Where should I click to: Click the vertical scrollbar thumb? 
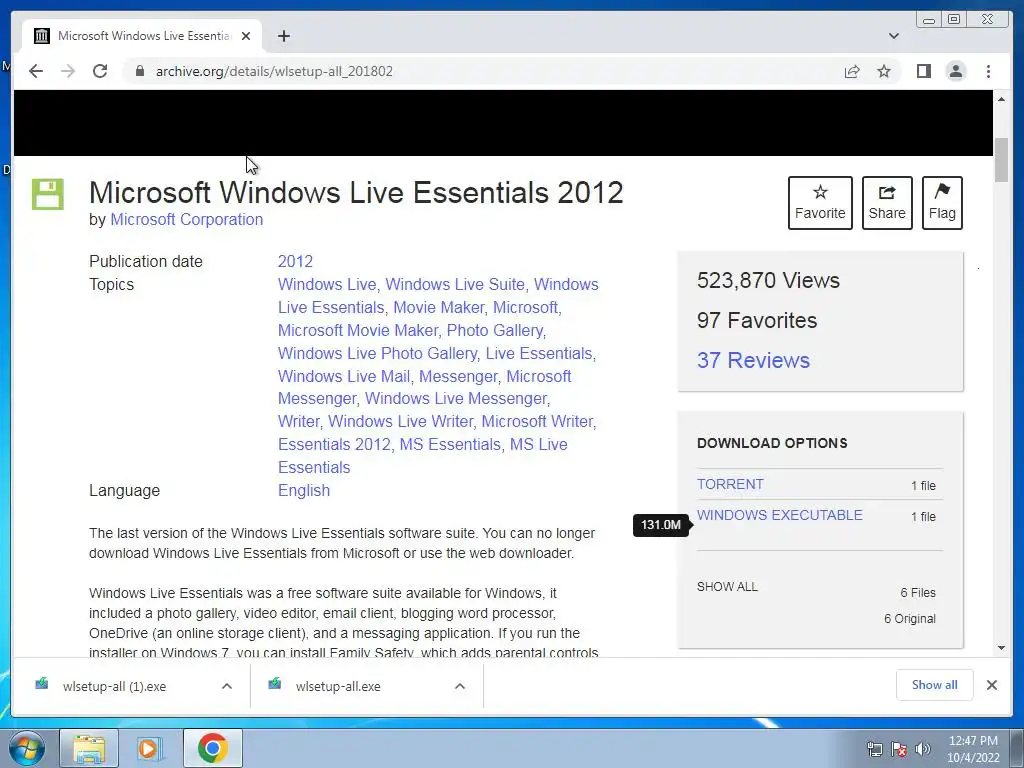pos(1001,161)
